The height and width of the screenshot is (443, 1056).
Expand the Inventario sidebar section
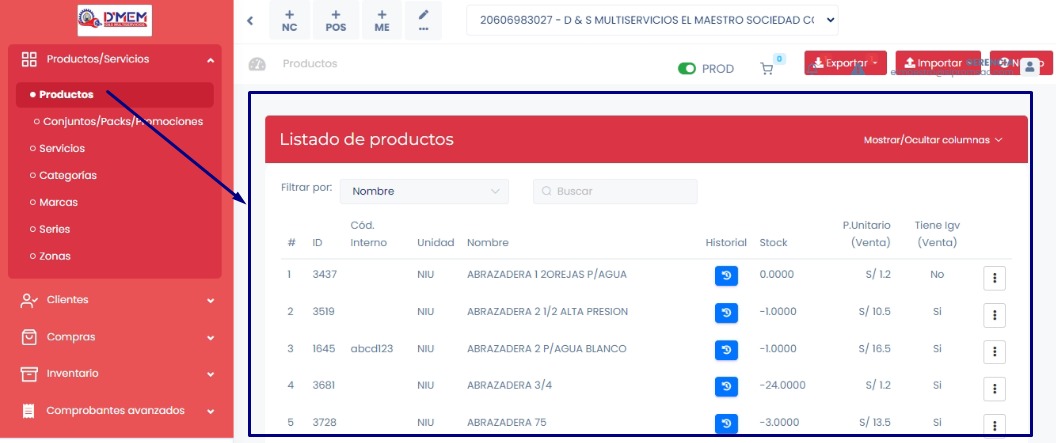[x=117, y=373]
